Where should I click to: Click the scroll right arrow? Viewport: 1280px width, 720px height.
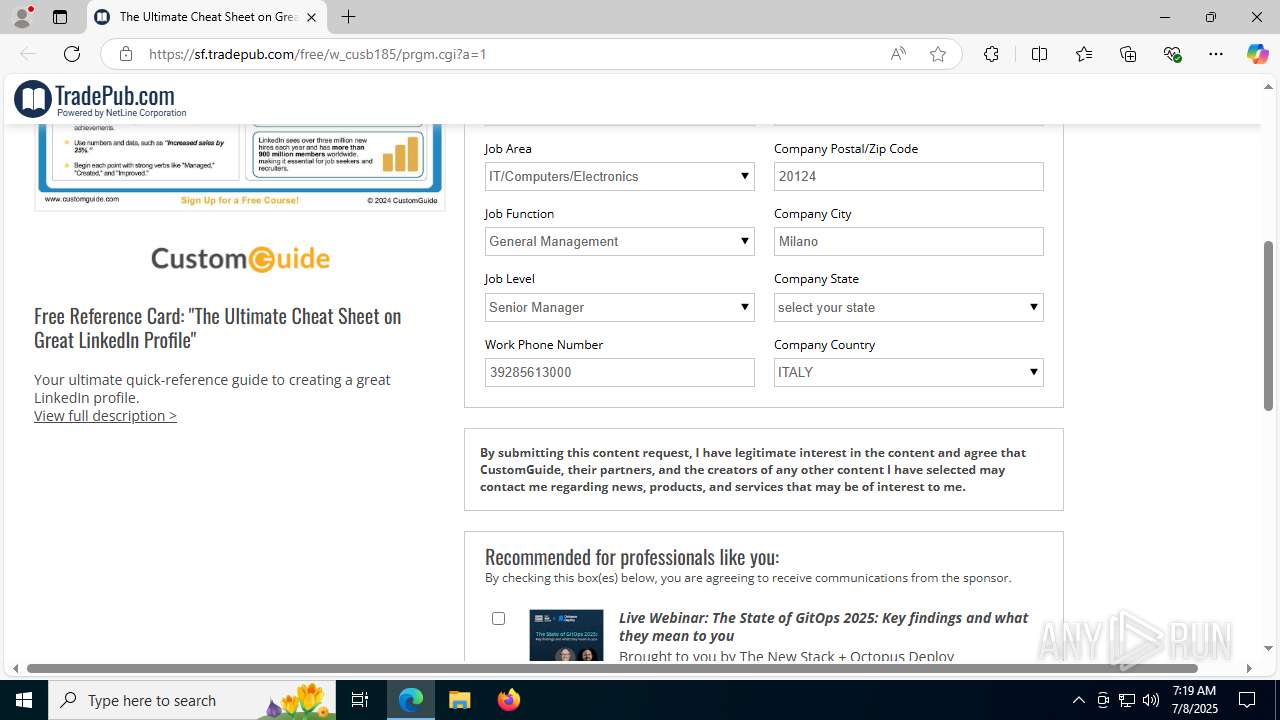coord(1248,668)
